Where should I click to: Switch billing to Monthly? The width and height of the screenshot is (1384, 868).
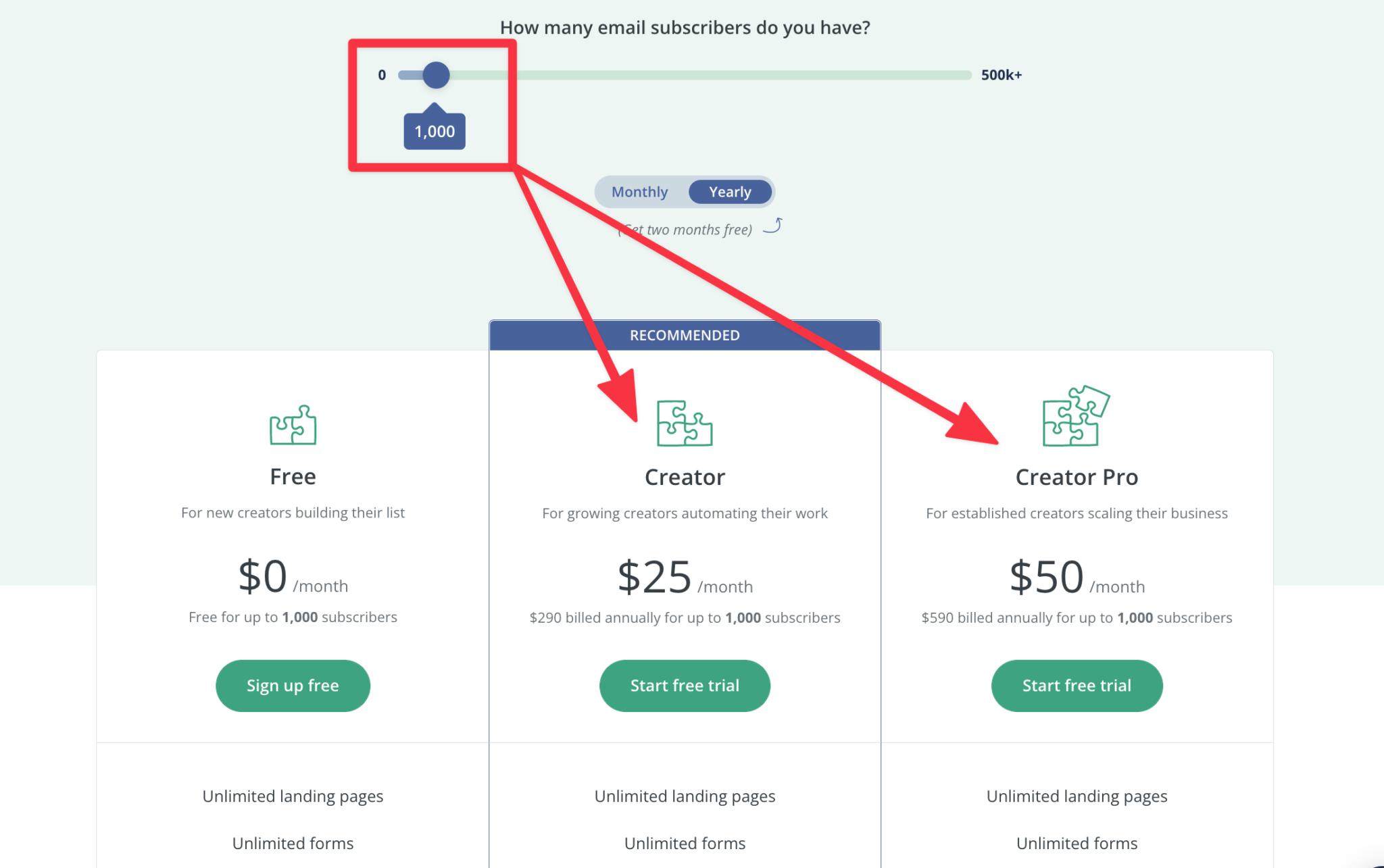click(638, 192)
